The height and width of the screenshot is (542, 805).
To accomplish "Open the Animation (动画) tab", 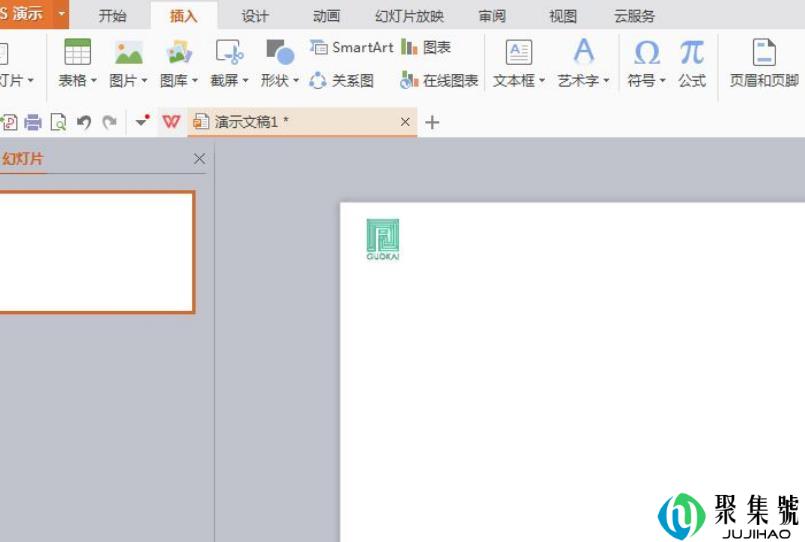I will [326, 16].
